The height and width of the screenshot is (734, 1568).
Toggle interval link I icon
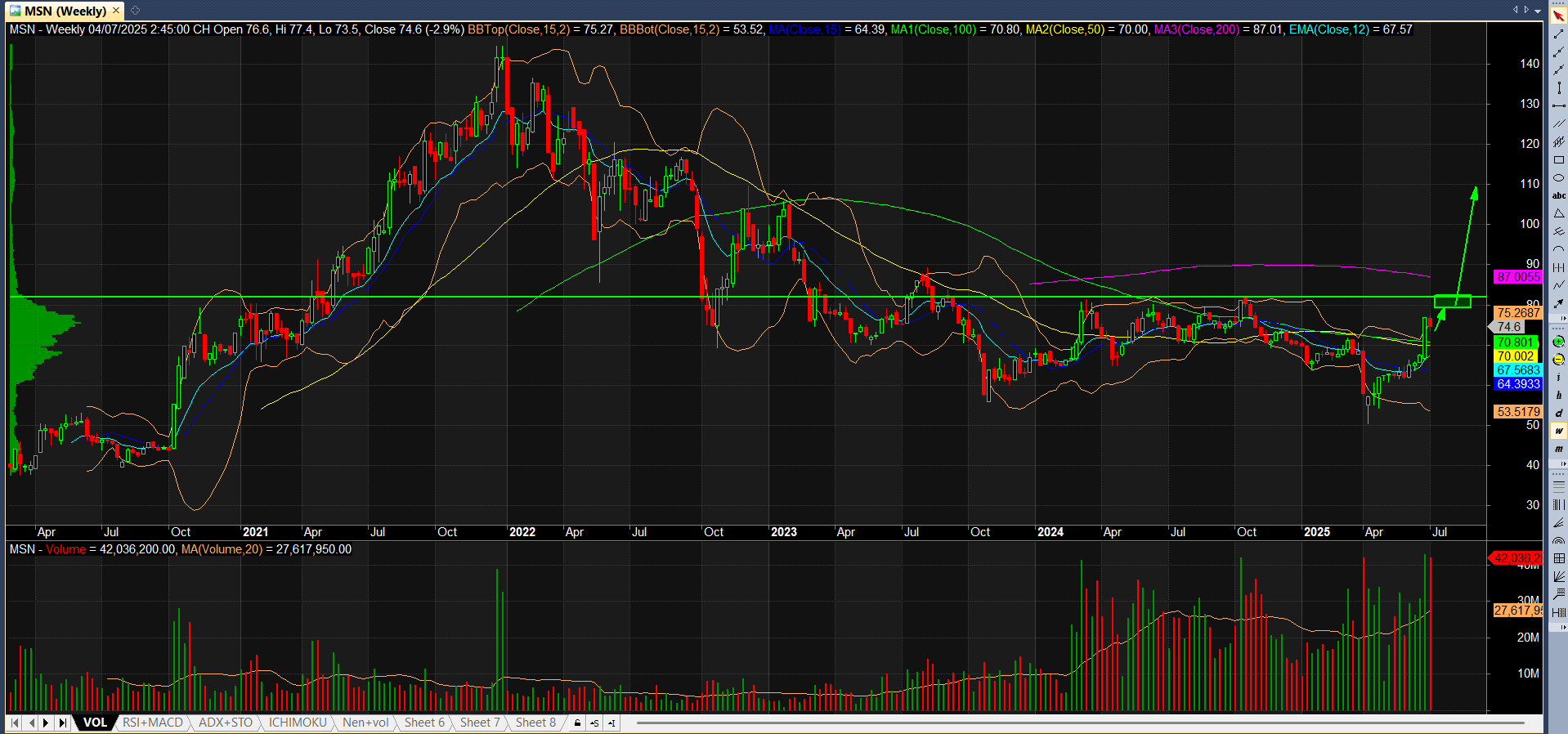point(612,723)
